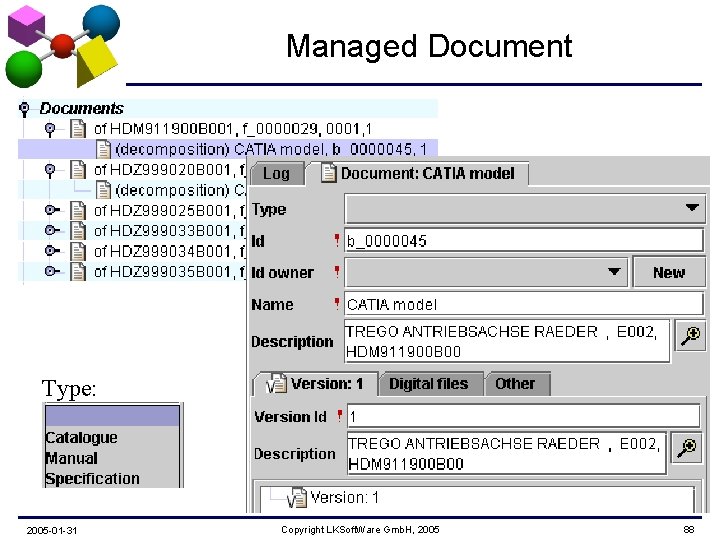Open the Type dropdown

pyautogui.click(x=525, y=208)
